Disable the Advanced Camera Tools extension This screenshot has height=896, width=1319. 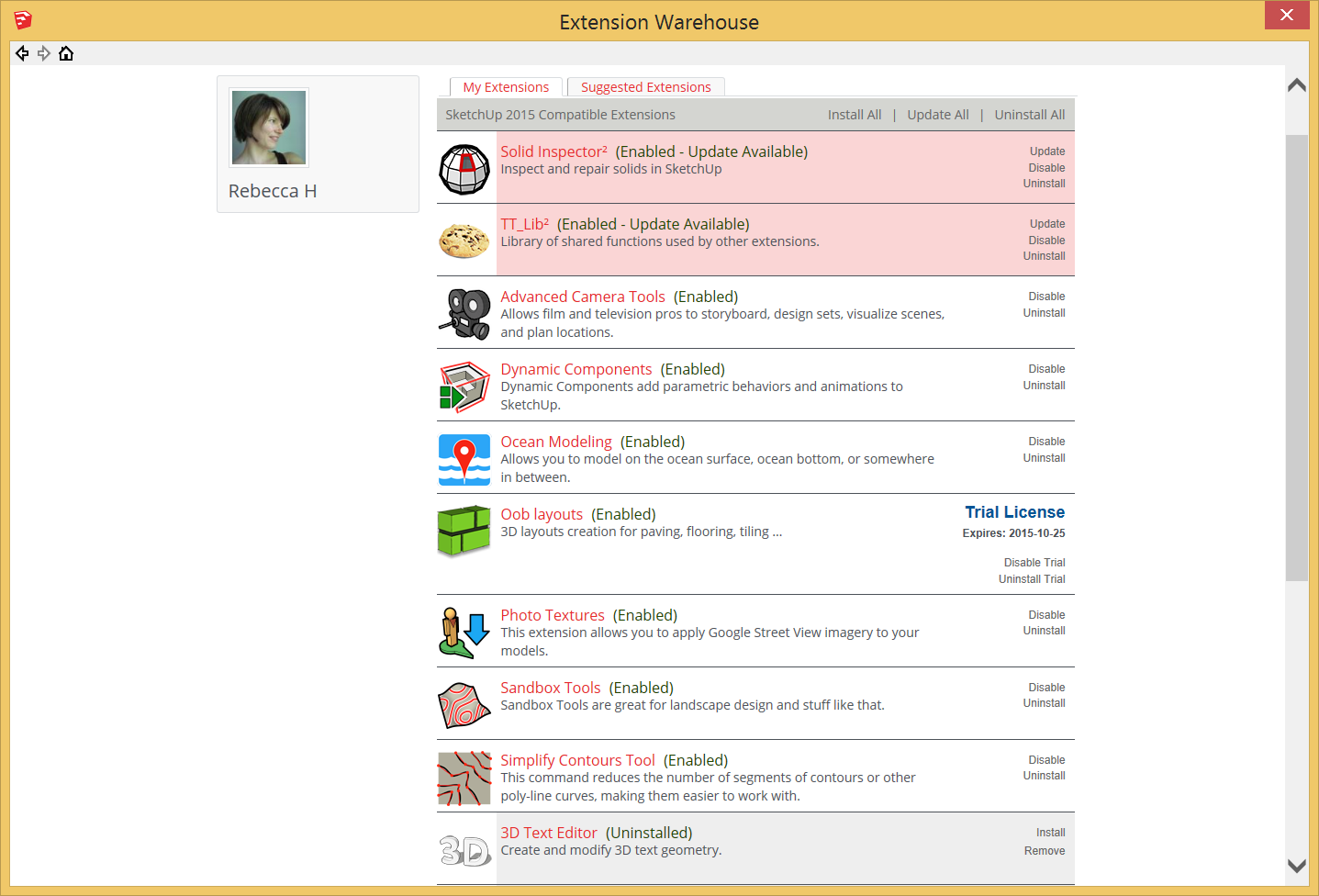(x=1046, y=297)
